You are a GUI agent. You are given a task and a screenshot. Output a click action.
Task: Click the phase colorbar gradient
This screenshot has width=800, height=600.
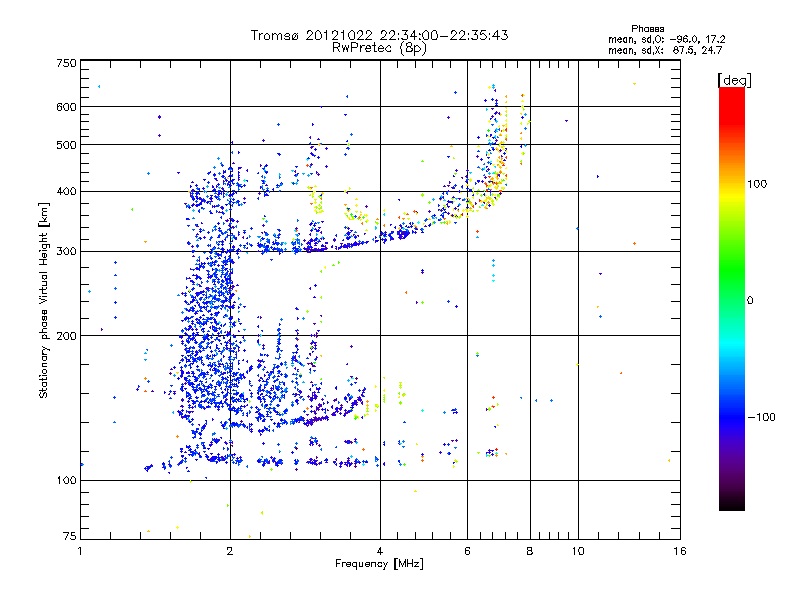click(732, 299)
